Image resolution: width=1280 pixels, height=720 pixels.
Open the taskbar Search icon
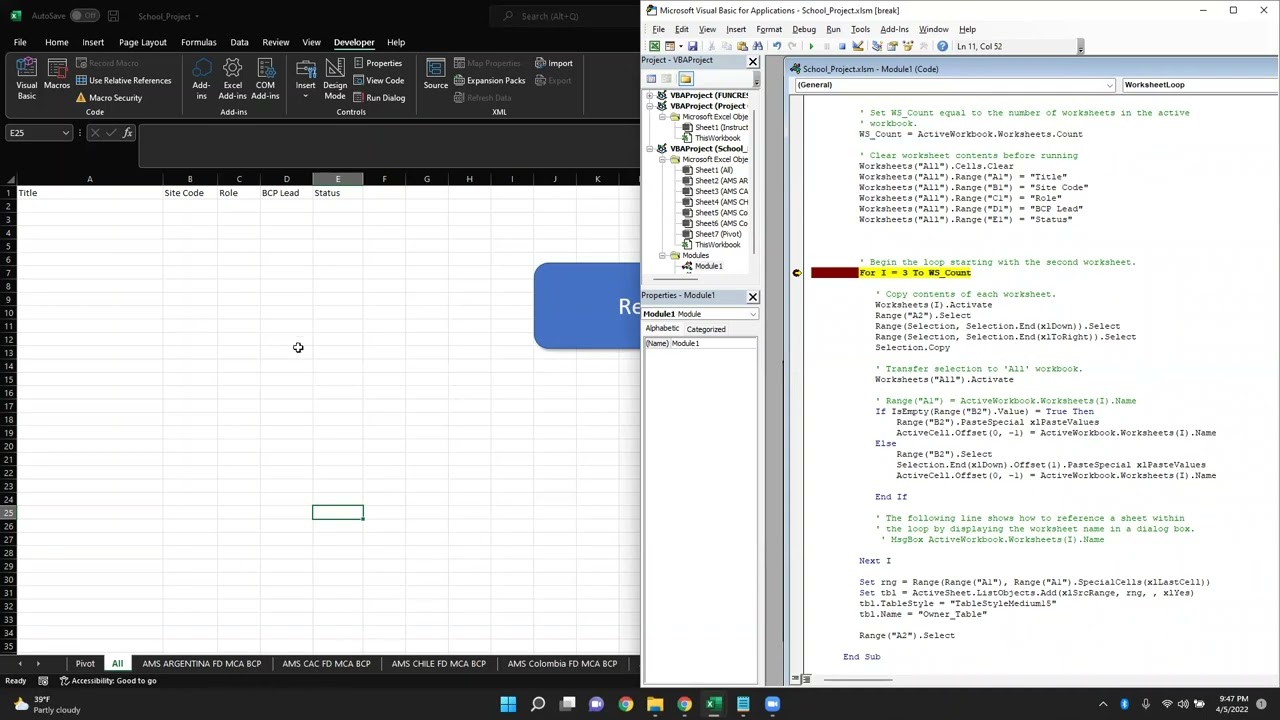click(538, 704)
